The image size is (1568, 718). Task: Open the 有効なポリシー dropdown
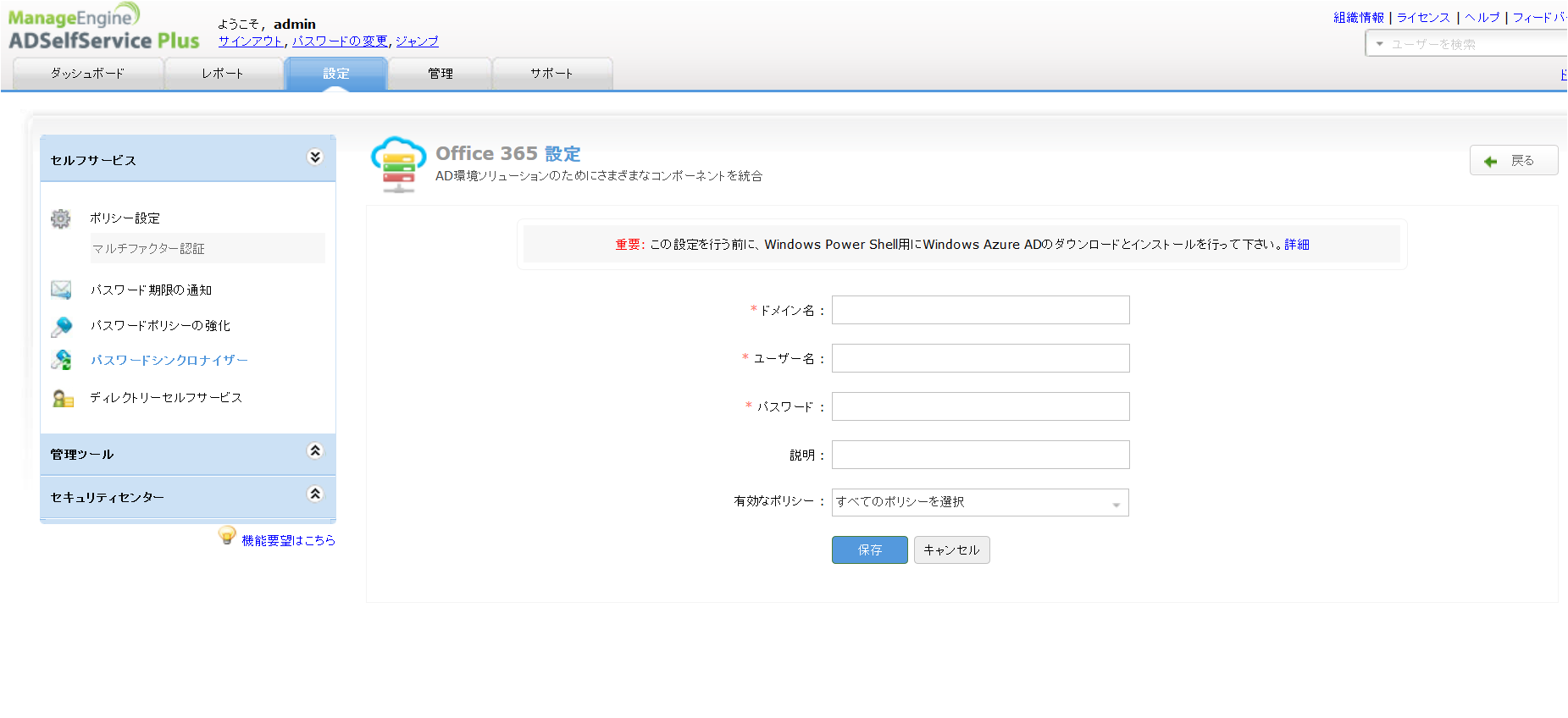pyautogui.click(x=980, y=502)
